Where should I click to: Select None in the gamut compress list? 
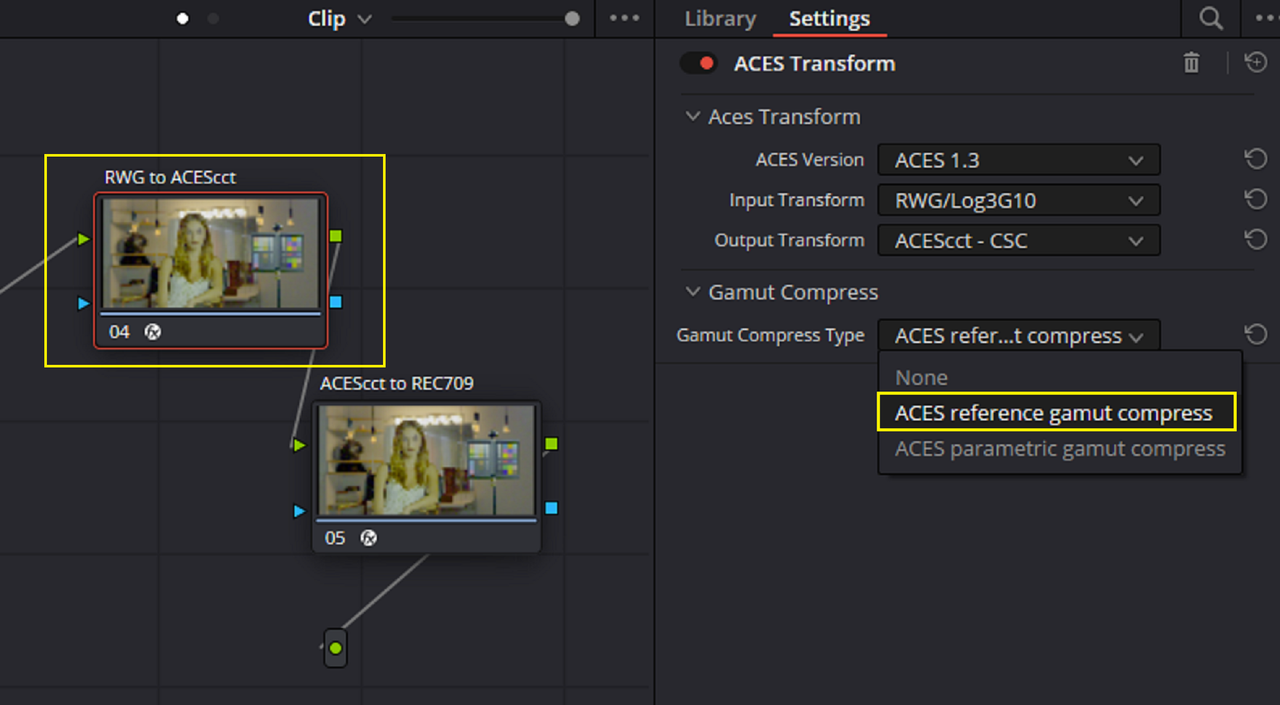921,378
